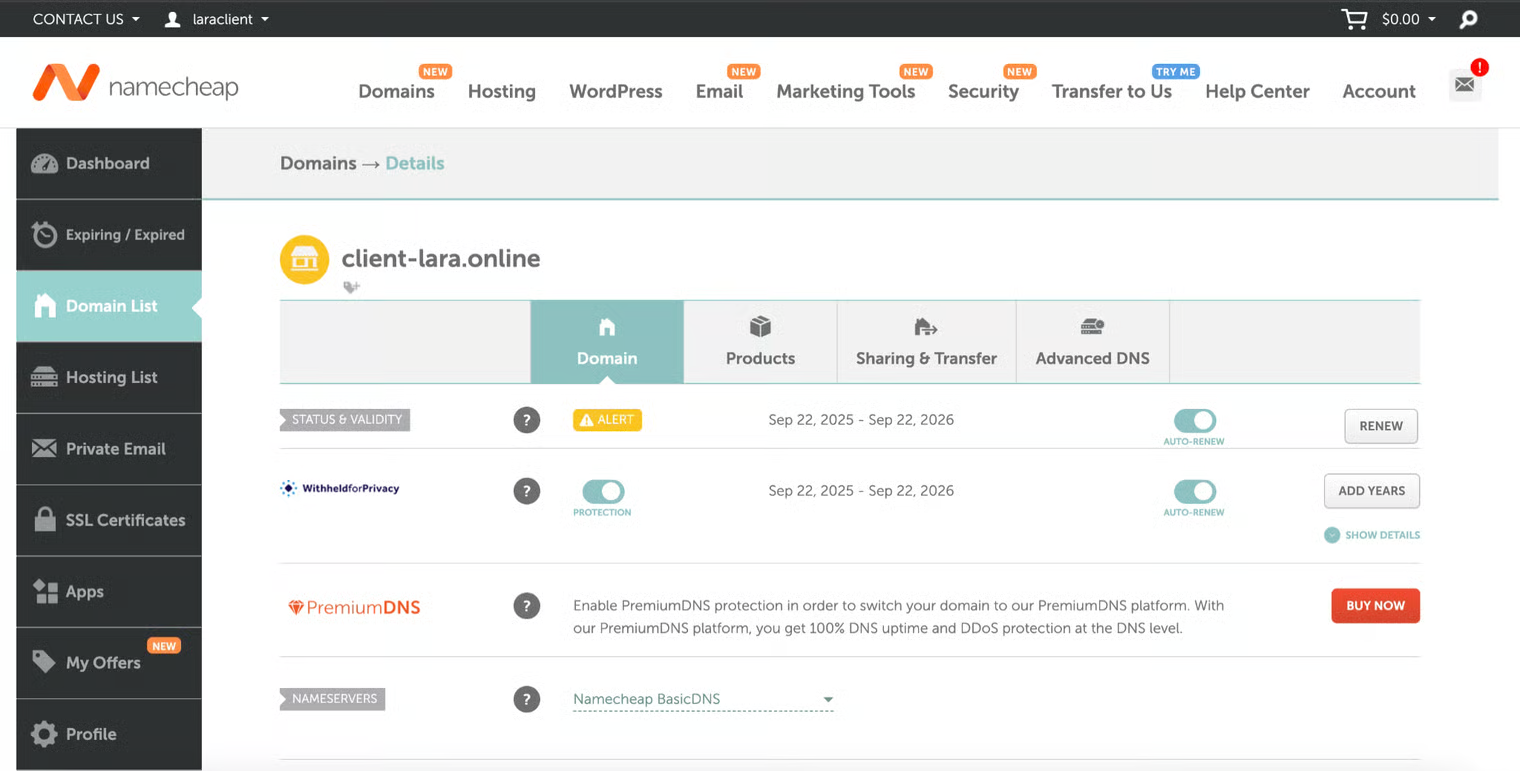The image size is (1520, 771).
Task: Open the Sharing & Transfer tab
Action: pyautogui.click(x=926, y=342)
